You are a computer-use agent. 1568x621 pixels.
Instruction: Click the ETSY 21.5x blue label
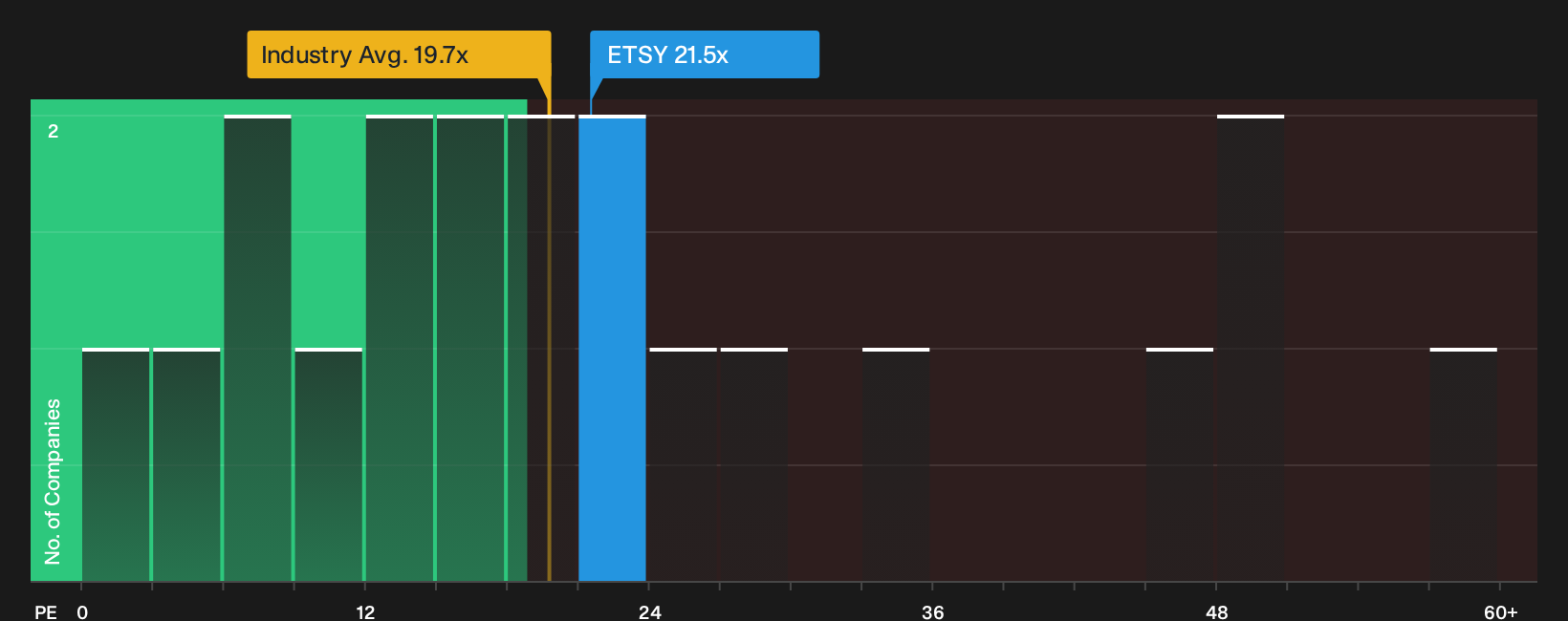[704, 54]
